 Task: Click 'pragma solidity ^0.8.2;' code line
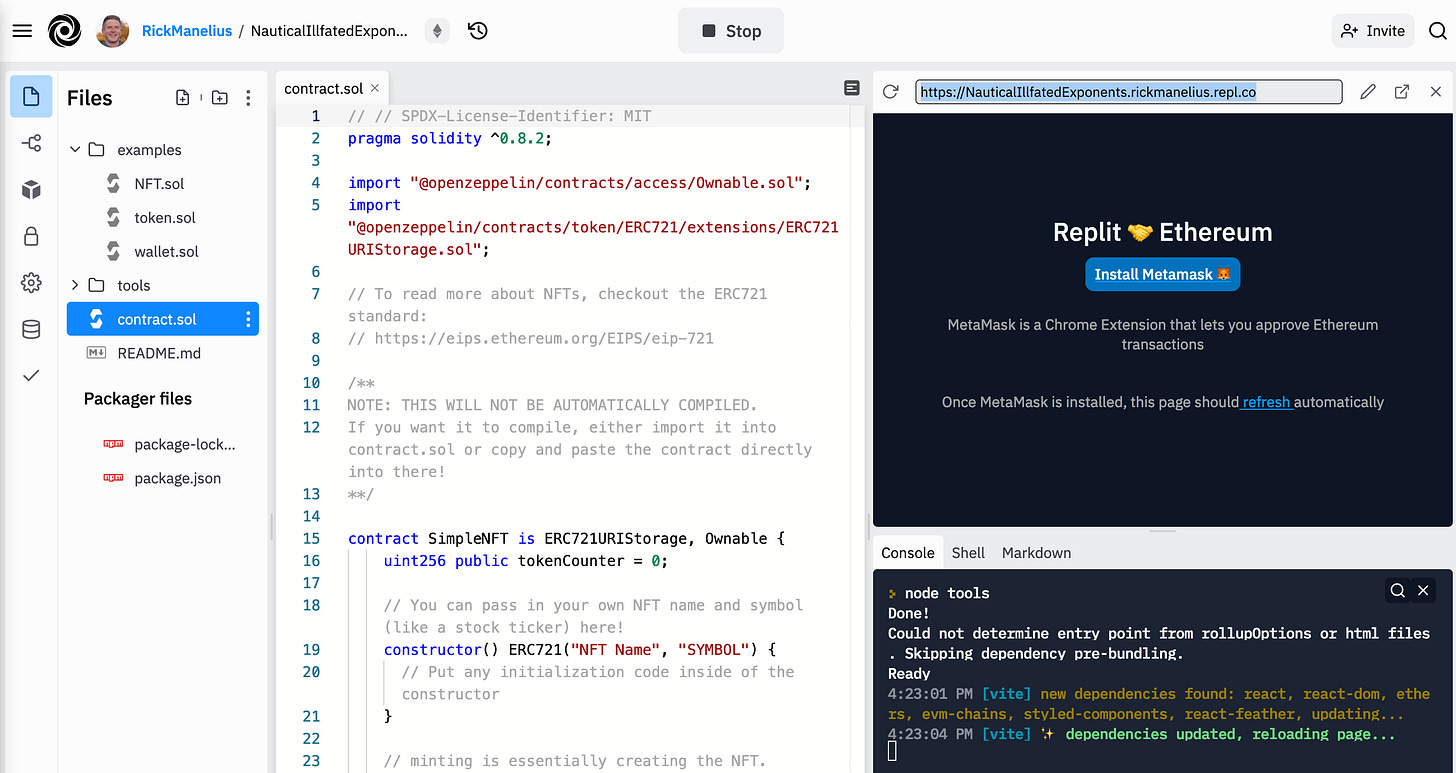pos(450,138)
